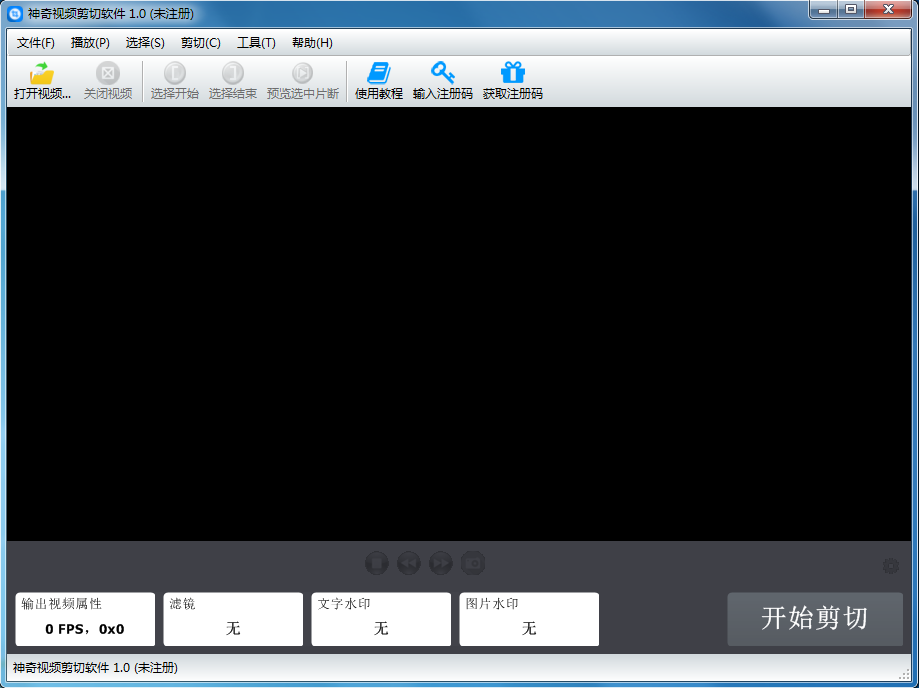
Task: Open the 工具(T) menu
Action: coord(256,43)
